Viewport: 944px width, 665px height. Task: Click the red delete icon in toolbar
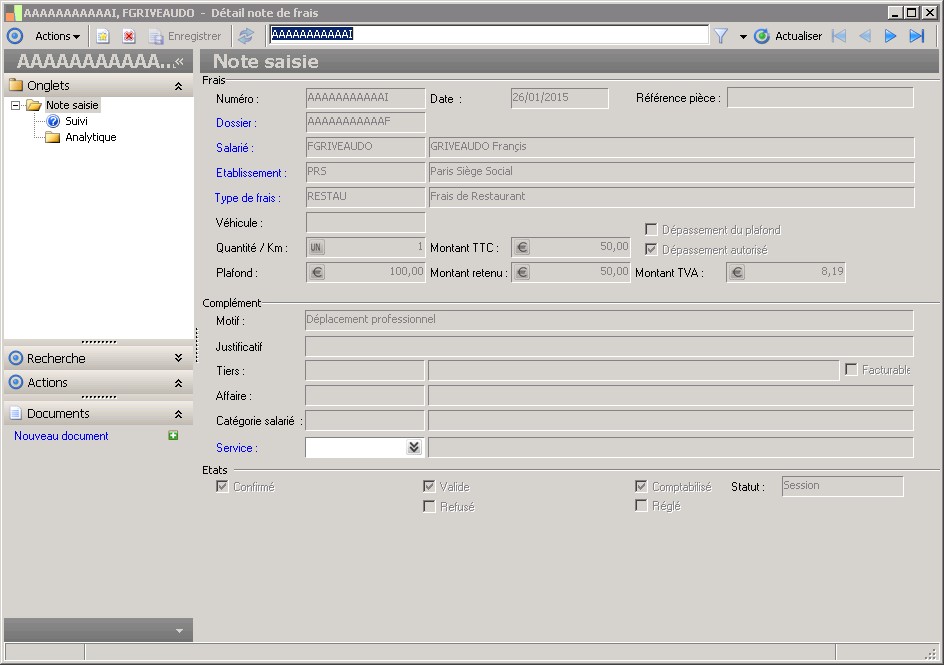pyautogui.click(x=129, y=36)
